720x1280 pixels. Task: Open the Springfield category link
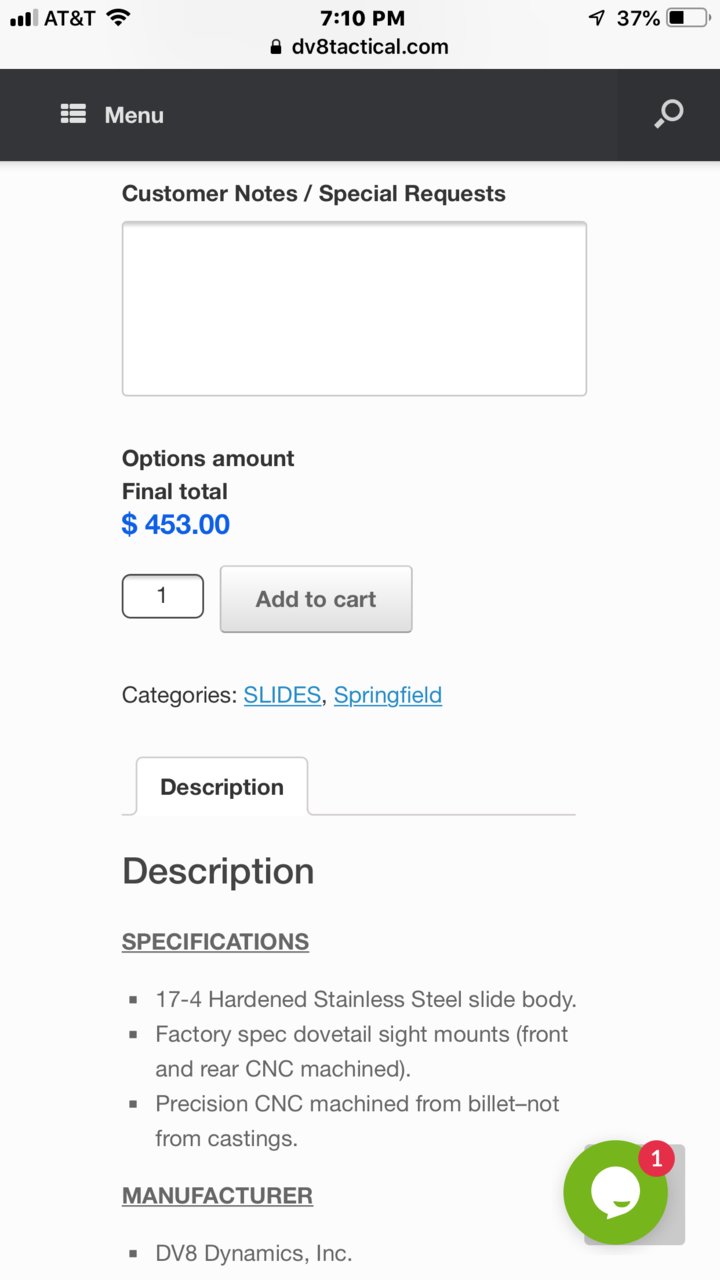[388, 695]
